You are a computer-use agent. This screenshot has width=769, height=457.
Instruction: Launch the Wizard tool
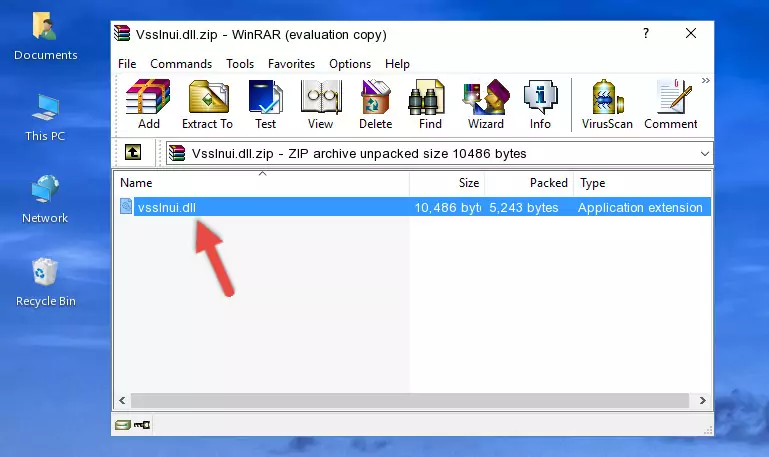(486, 104)
